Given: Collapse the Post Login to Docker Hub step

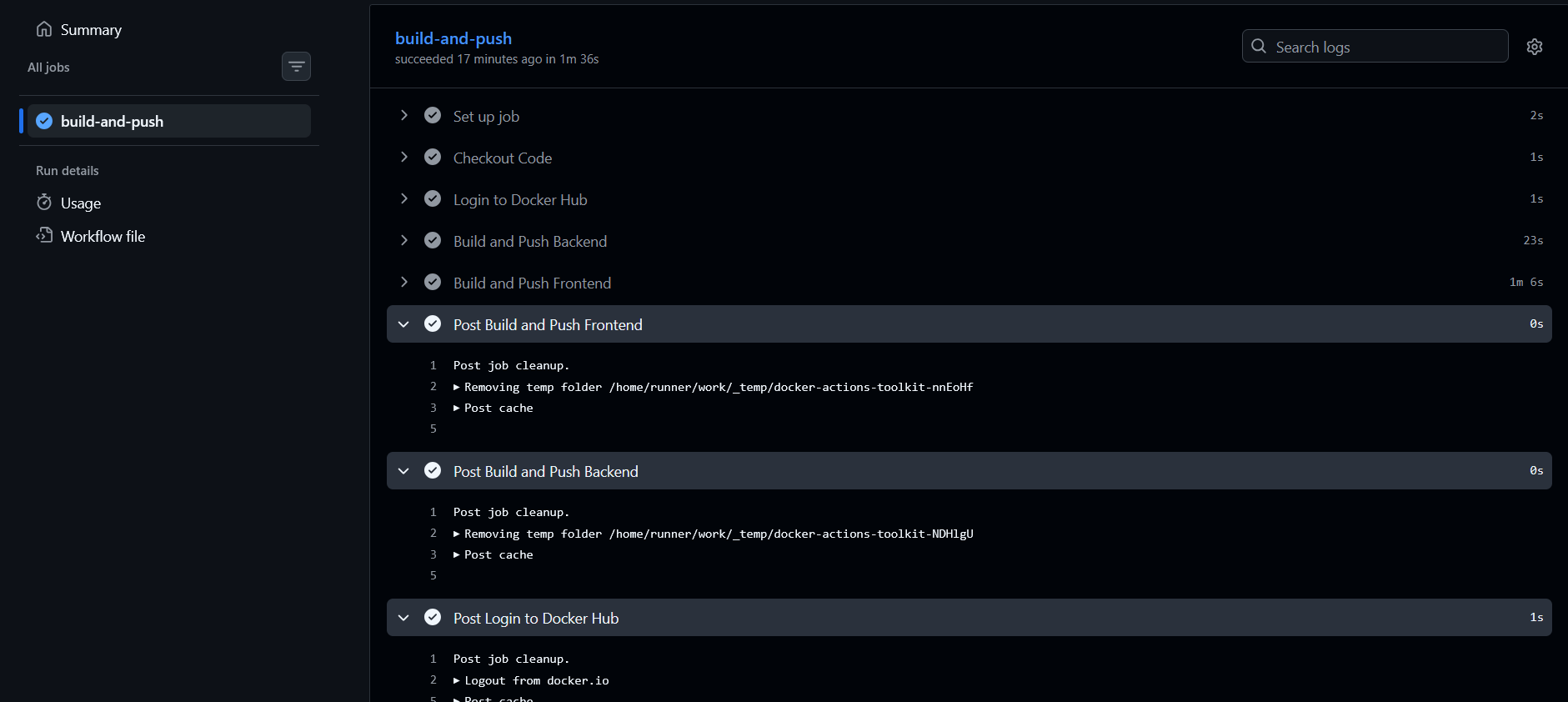Looking at the screenshot, I should click(404, 617).
